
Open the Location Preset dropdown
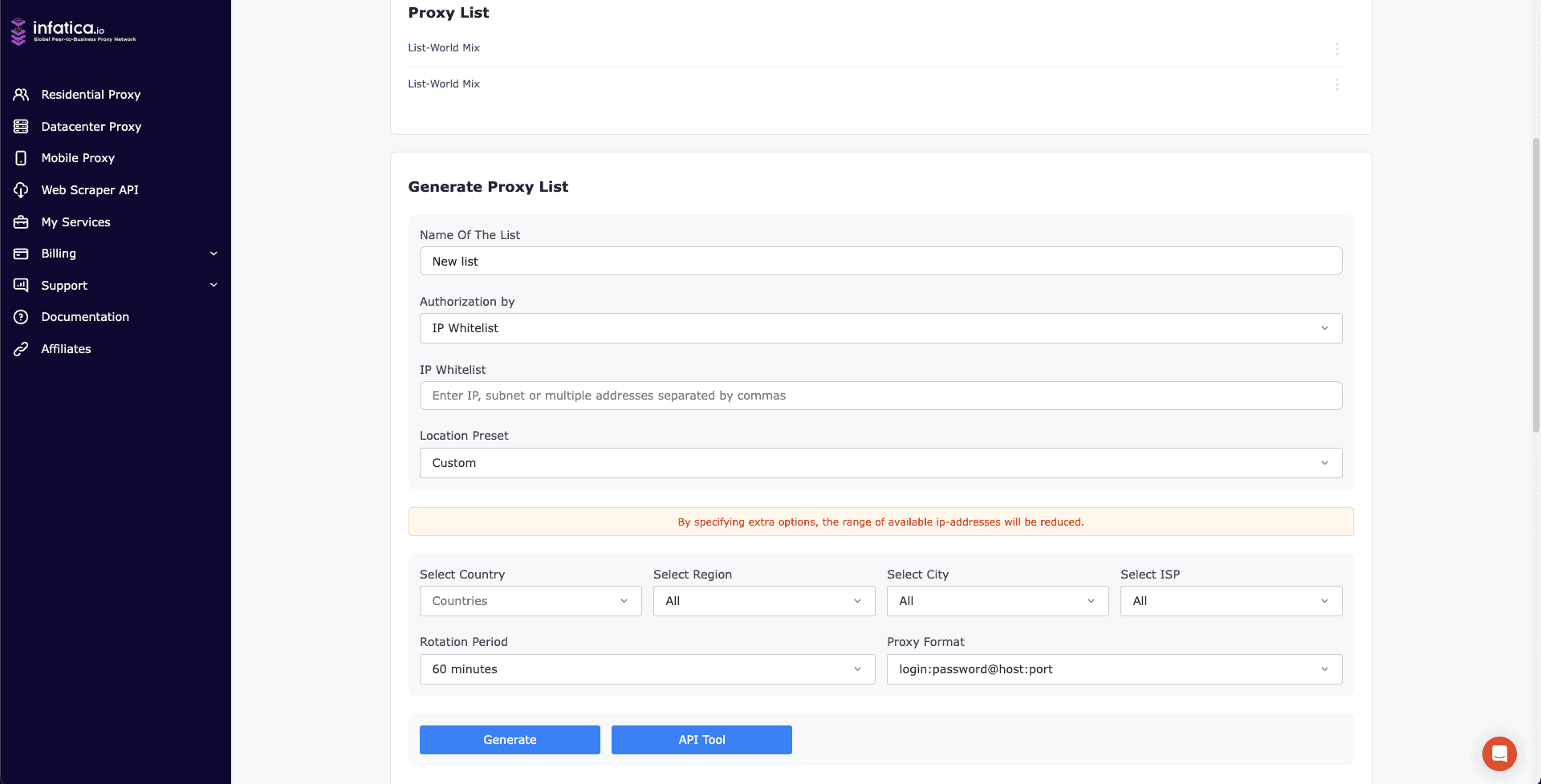click(880, 463)
